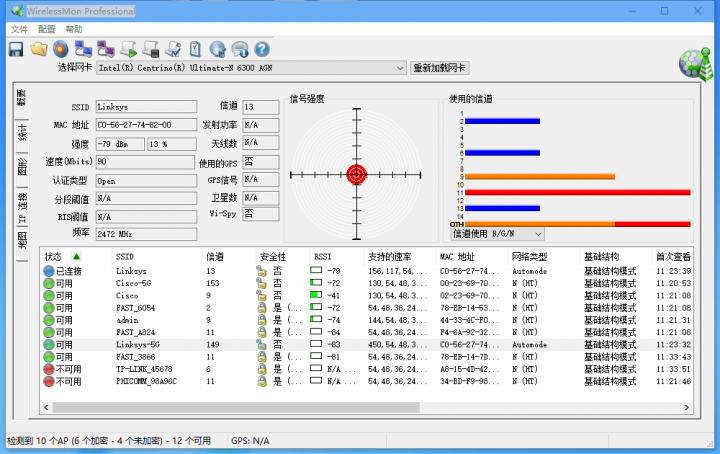Click the green status icon for Cisco-5G
The width and height of the screenshot is (720, 454).
[49, 283]
